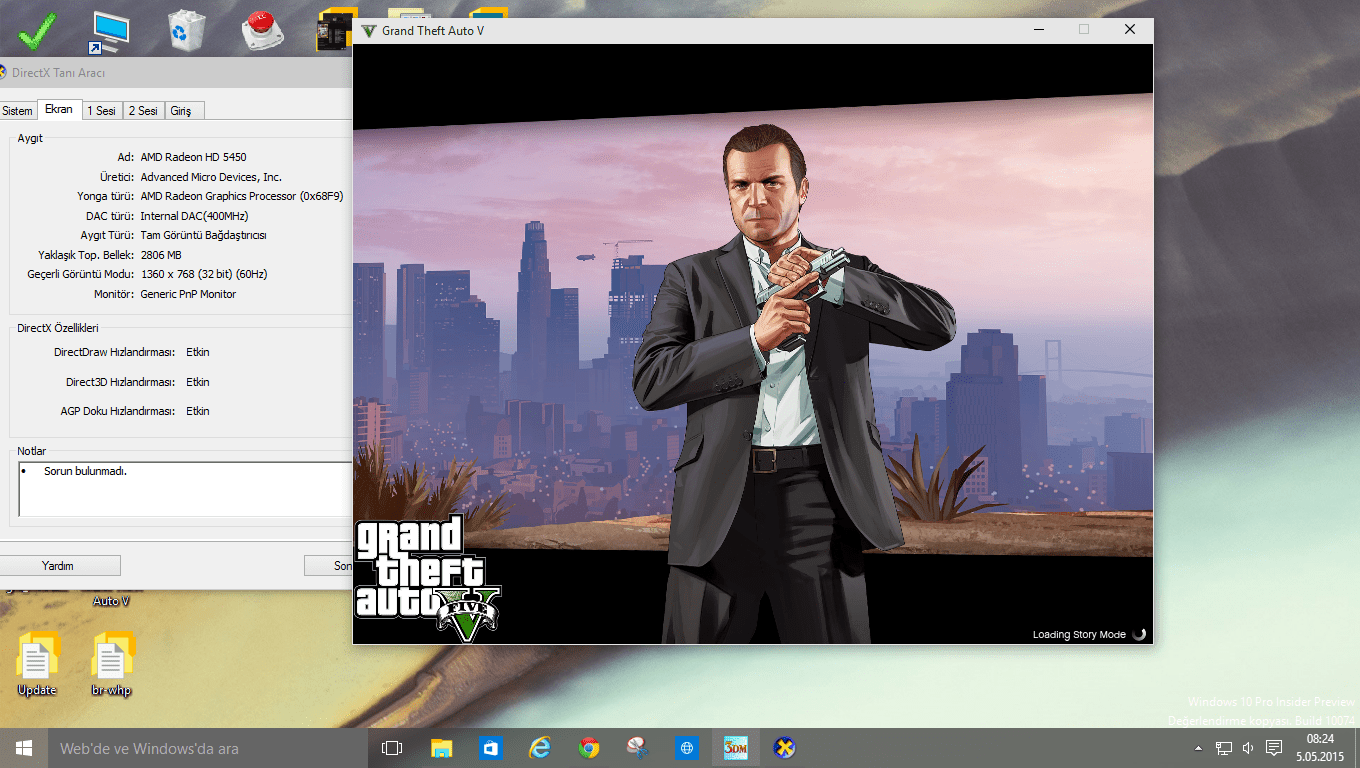Click the Yardım button in DirectX tool

tap(58, 566)
